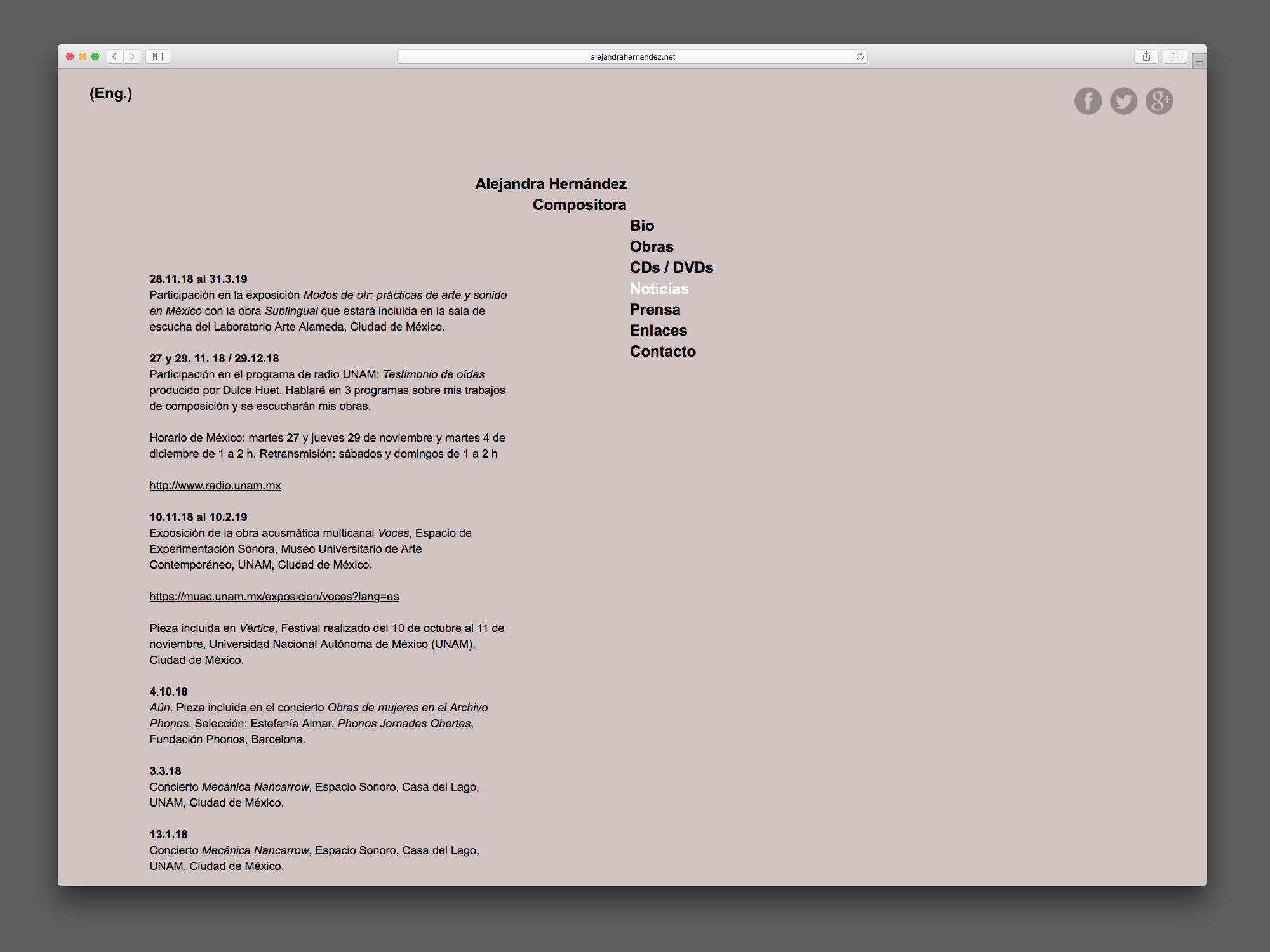
Task: Open the Obras menu item
Action: [652, 247]
